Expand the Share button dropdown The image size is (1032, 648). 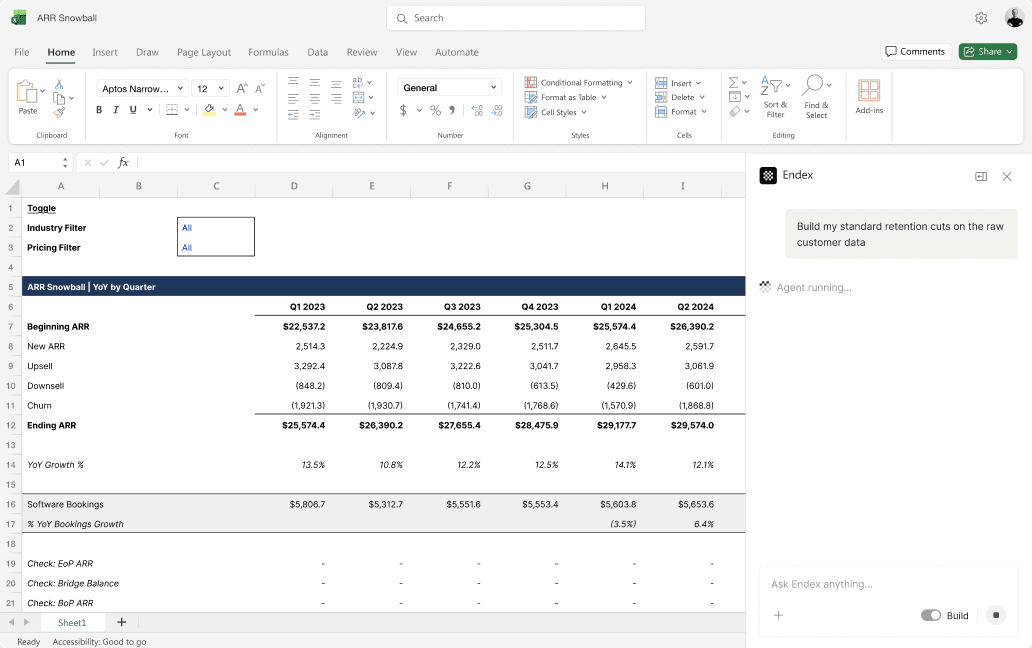point(1009,51)
